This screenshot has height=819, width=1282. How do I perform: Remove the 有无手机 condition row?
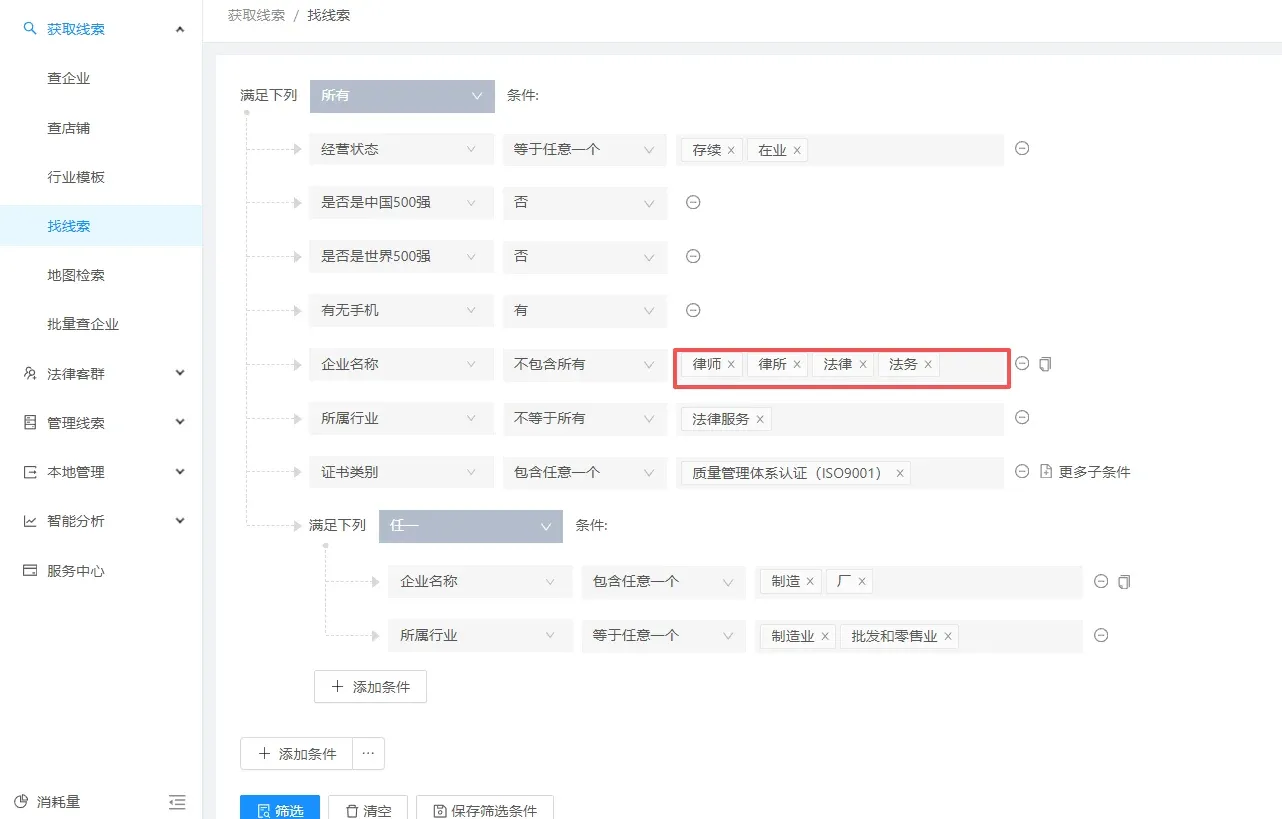pyautogui.click(x=693, y=310)
